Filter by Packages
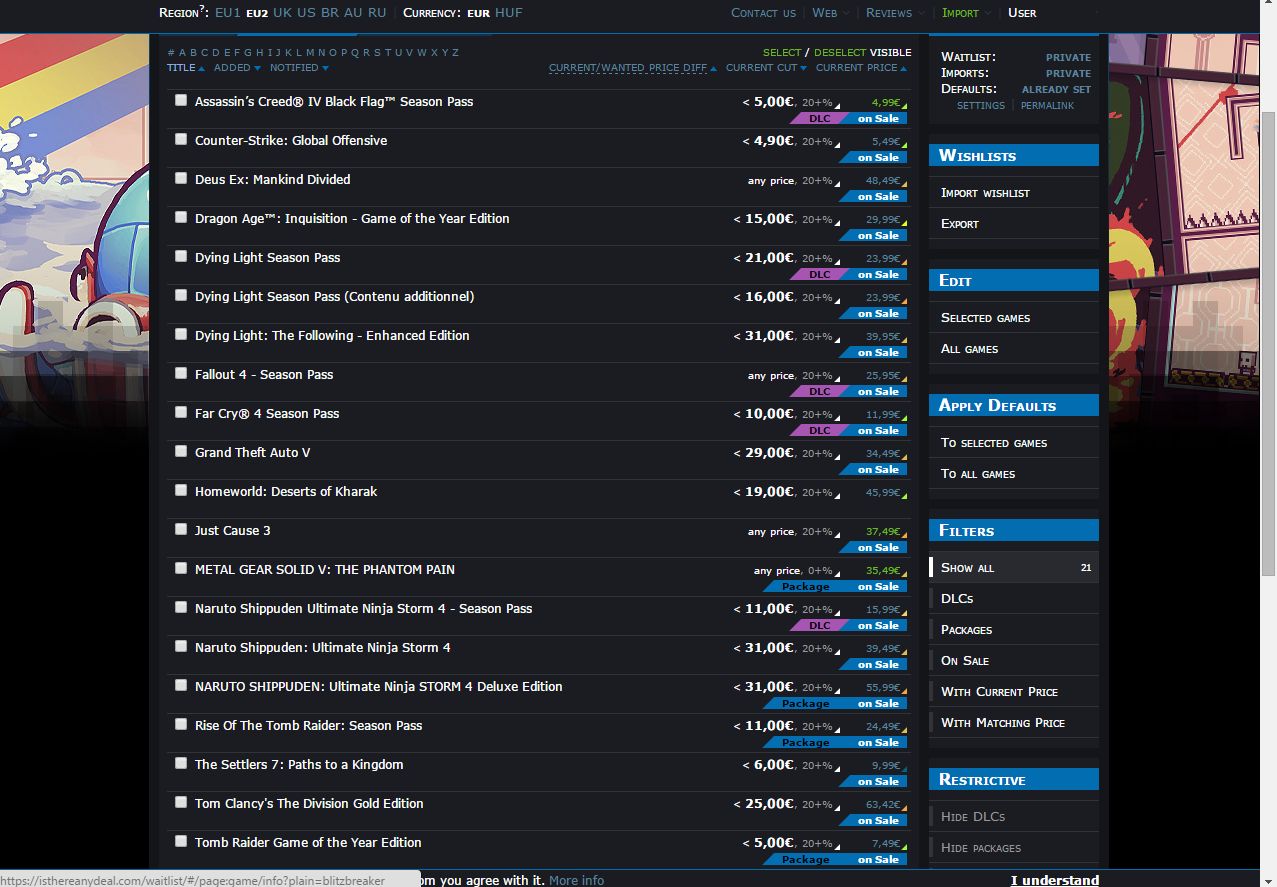This screenshot has height=887, width=1277. tap(966, 630)
